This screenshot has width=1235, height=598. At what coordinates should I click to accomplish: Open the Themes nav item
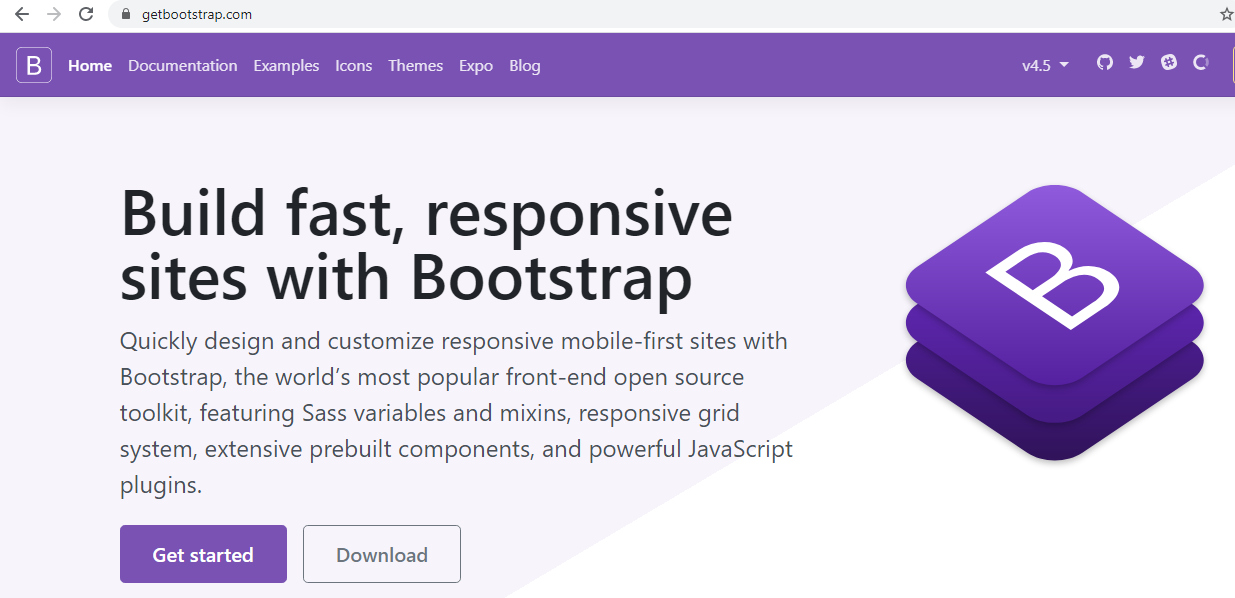[416, 65]
